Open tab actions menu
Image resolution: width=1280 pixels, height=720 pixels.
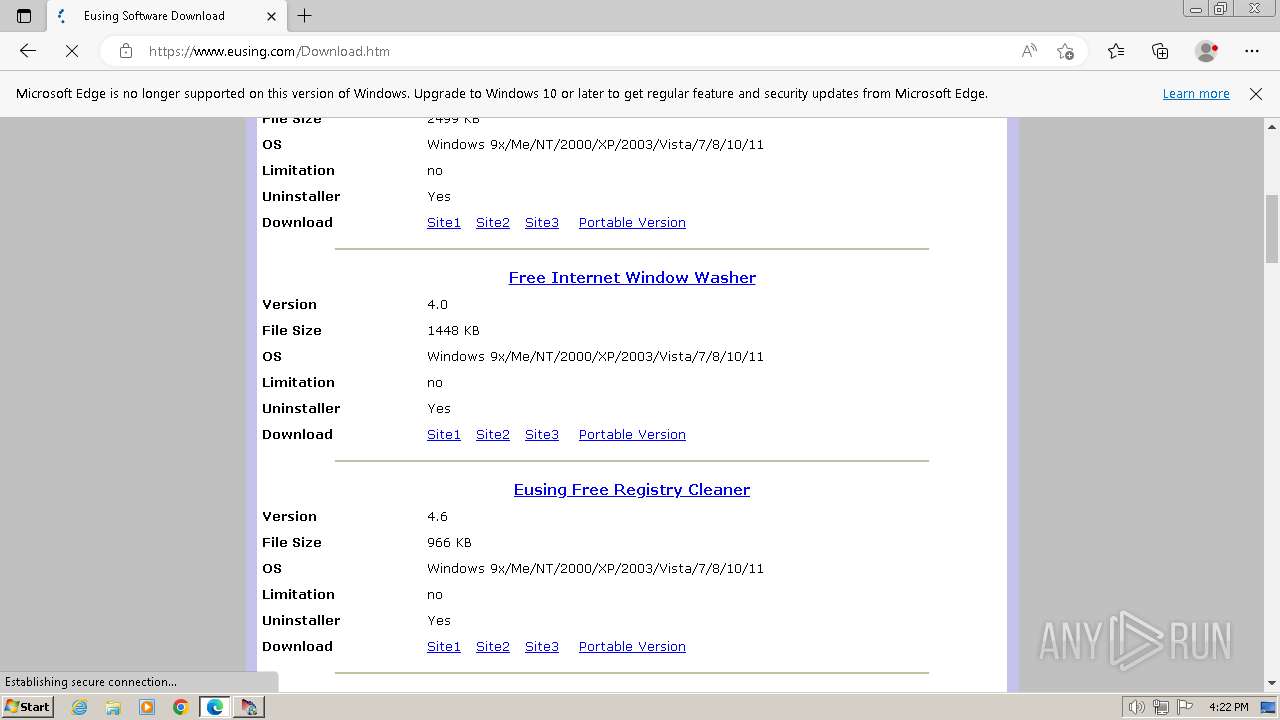click(x=24, y=16)
